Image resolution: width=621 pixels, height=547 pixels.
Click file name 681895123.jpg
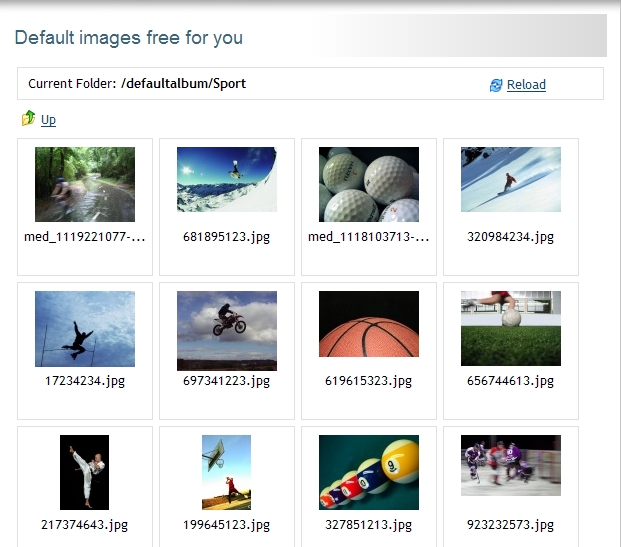coord(227,237)
